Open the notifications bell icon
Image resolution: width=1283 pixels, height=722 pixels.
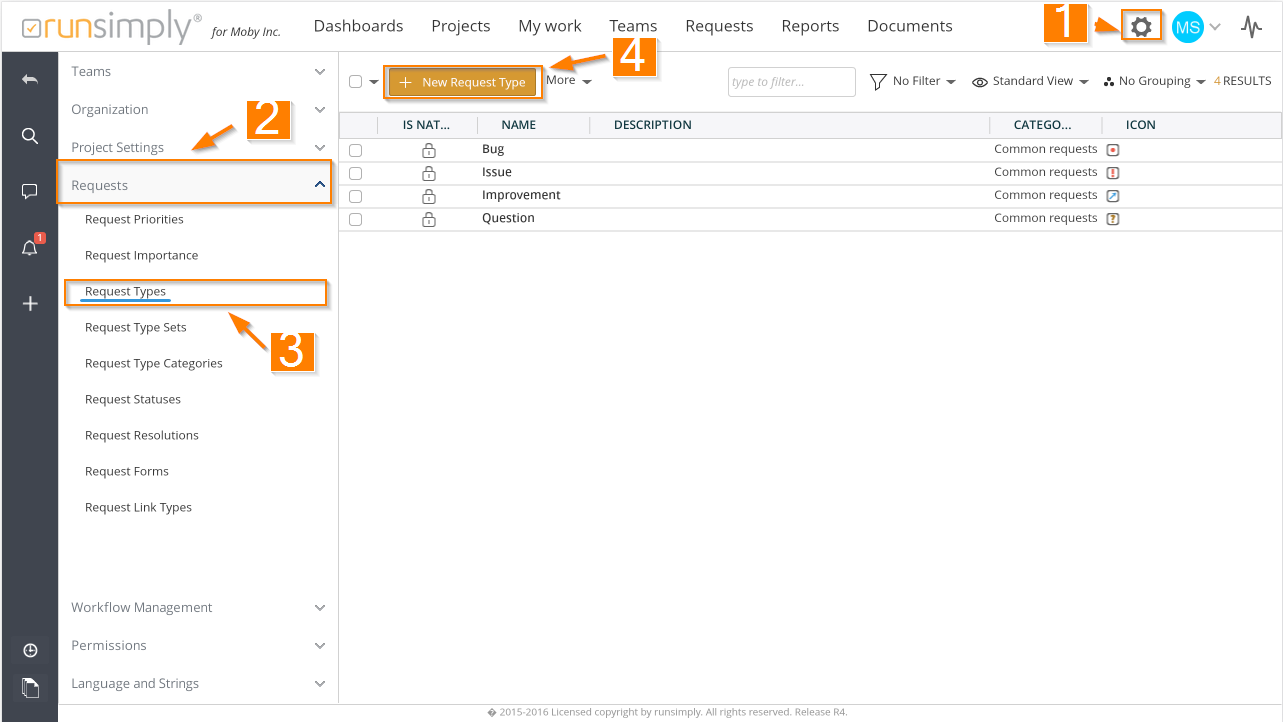click(x=30, y=248)
